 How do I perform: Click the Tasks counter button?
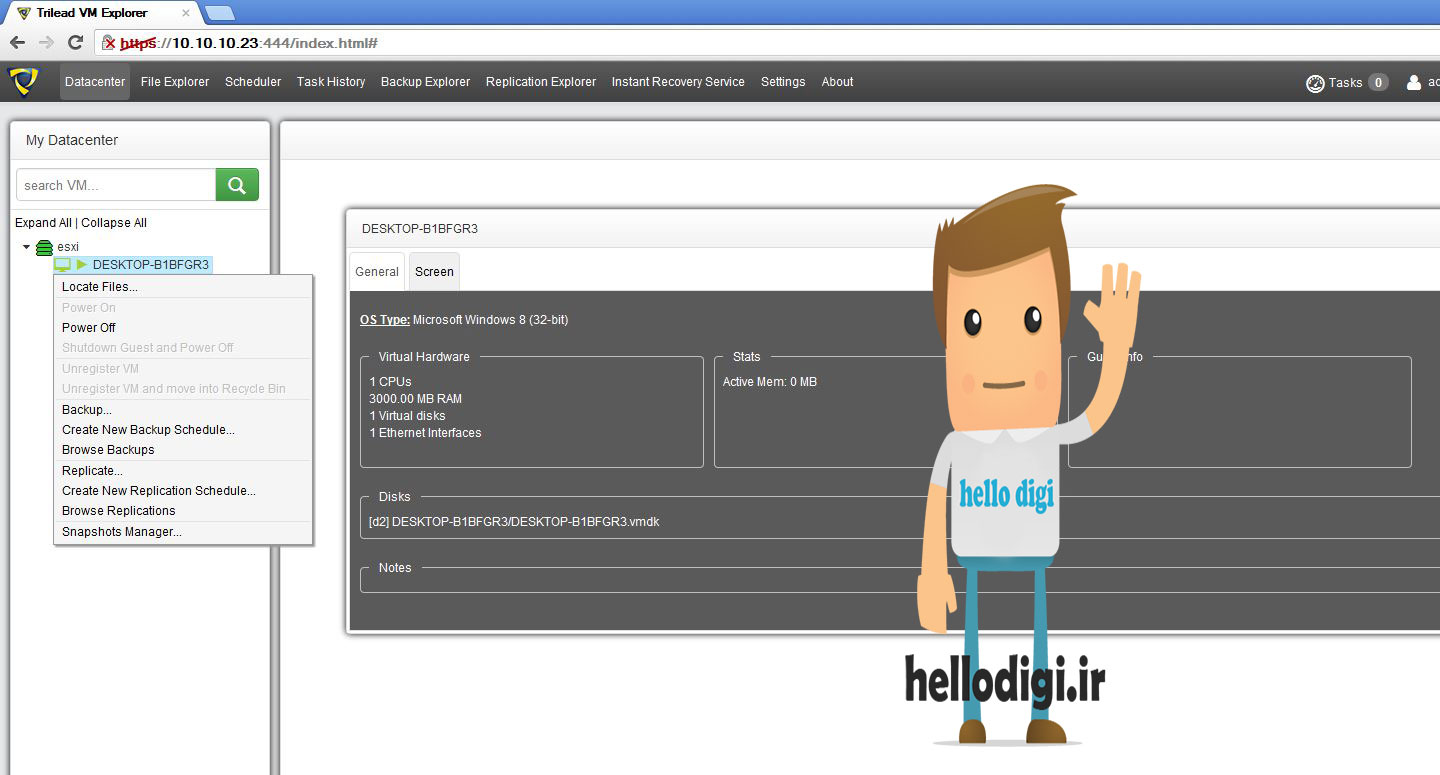1378,83
